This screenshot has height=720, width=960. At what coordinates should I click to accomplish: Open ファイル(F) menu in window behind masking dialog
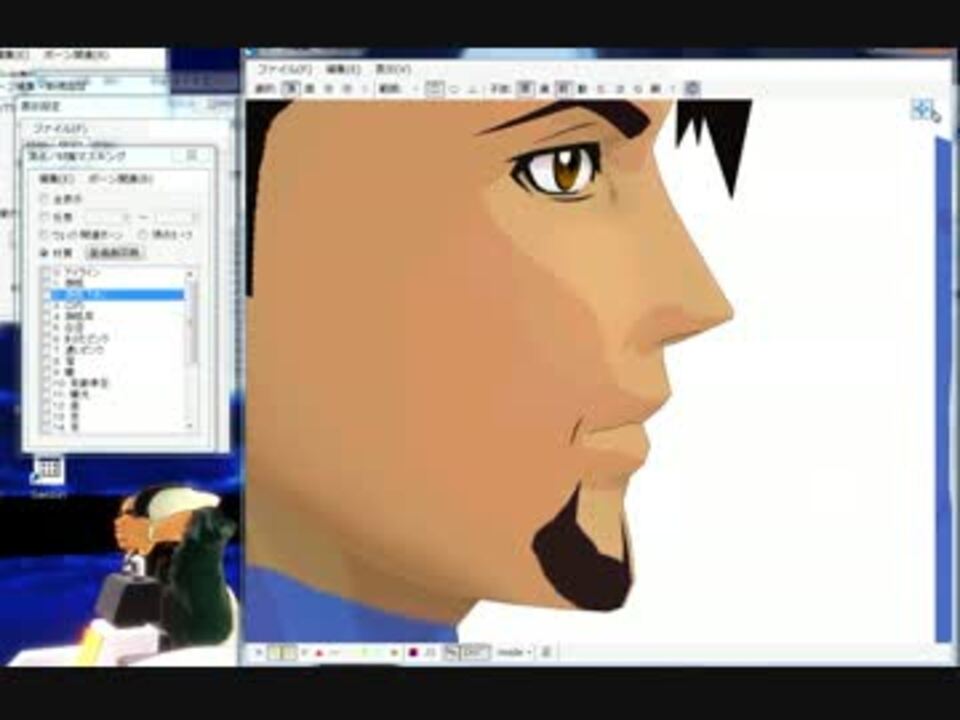coord(59,129)
